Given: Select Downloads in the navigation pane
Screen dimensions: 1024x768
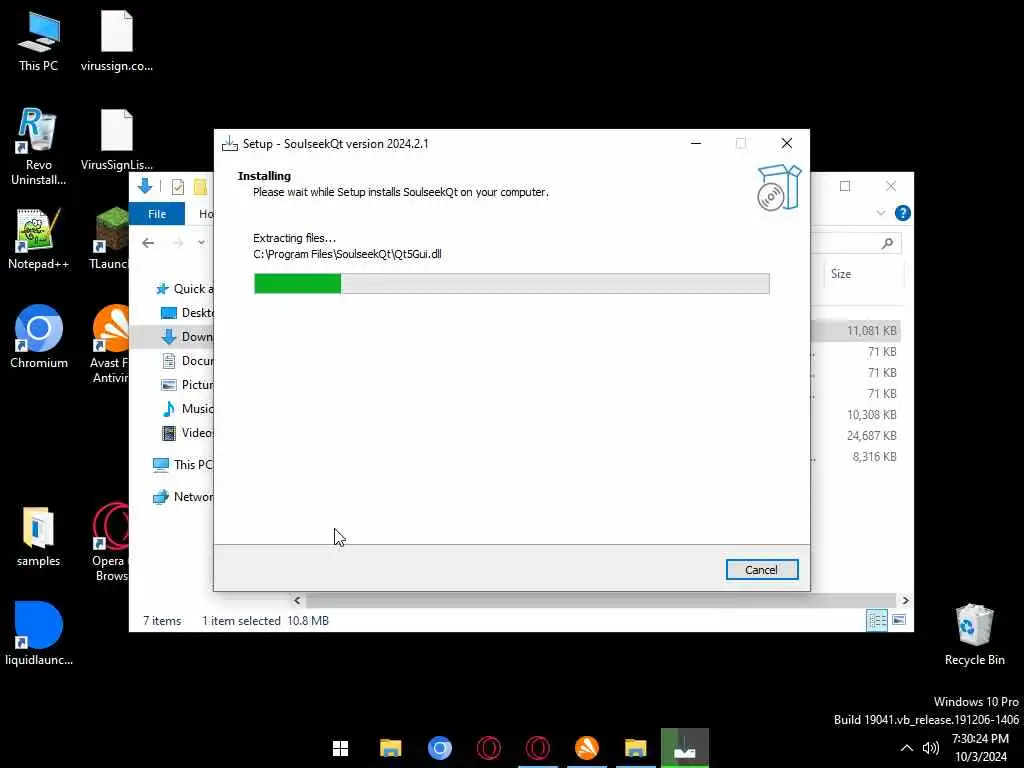Looking at the screenshot, I should tap(187, 336).
